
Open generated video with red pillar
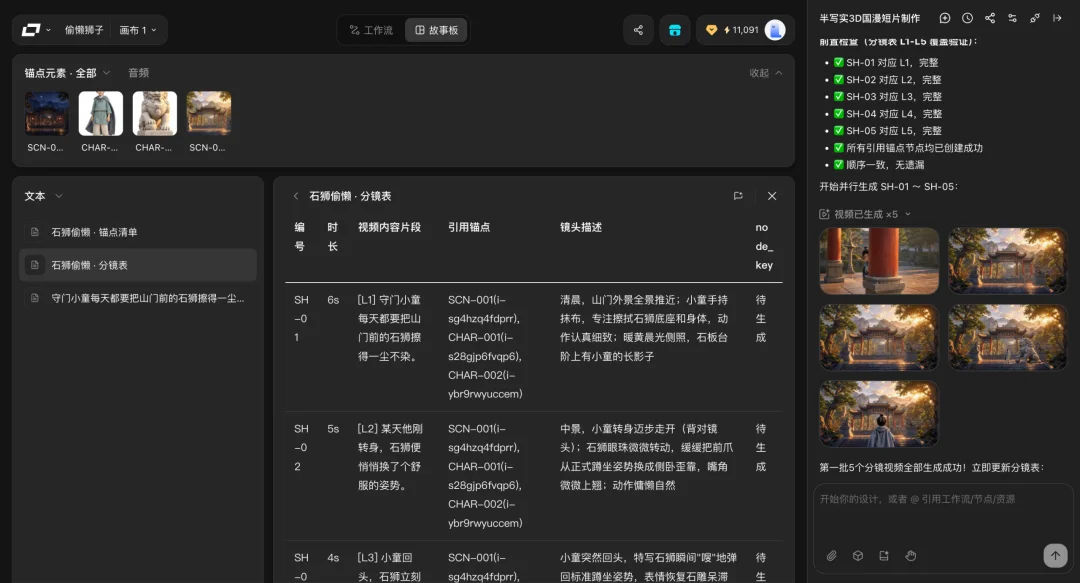(x=879, y=261)
